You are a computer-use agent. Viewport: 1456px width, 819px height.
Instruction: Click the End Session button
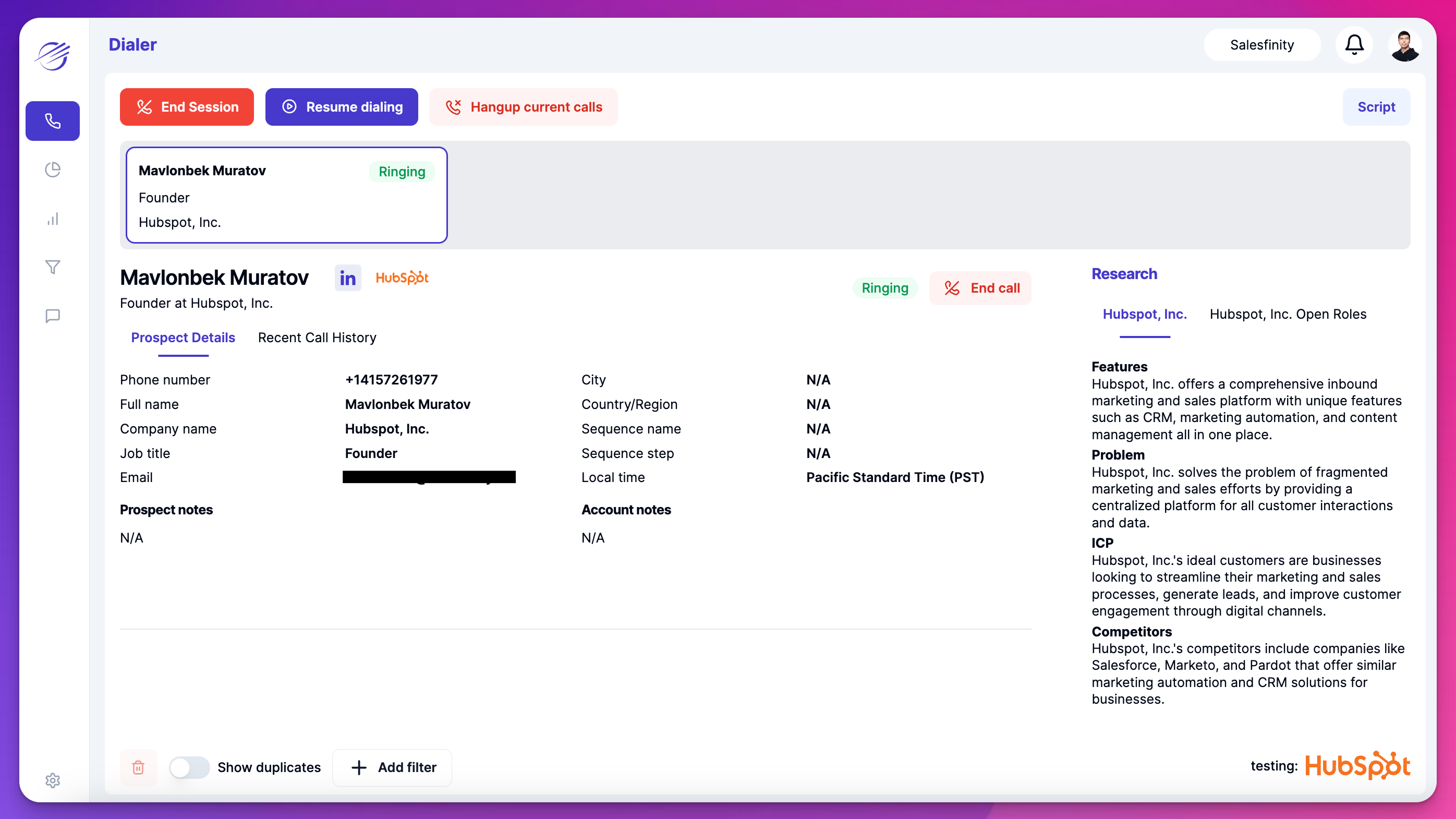187,107
